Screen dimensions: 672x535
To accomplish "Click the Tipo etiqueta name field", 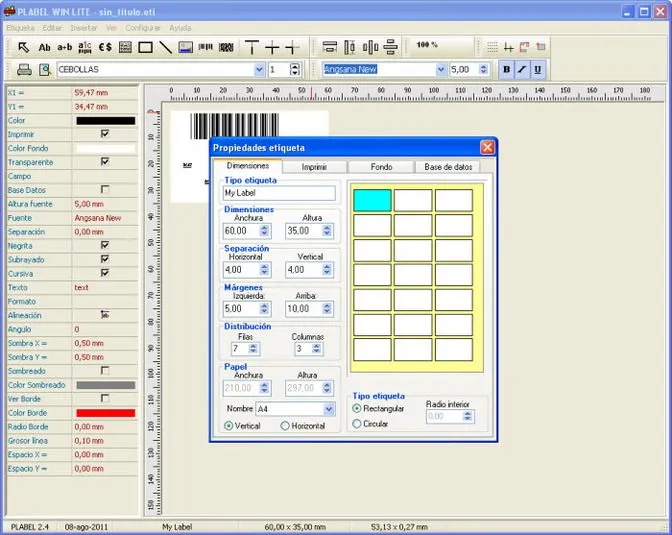I will pos(278,192).
